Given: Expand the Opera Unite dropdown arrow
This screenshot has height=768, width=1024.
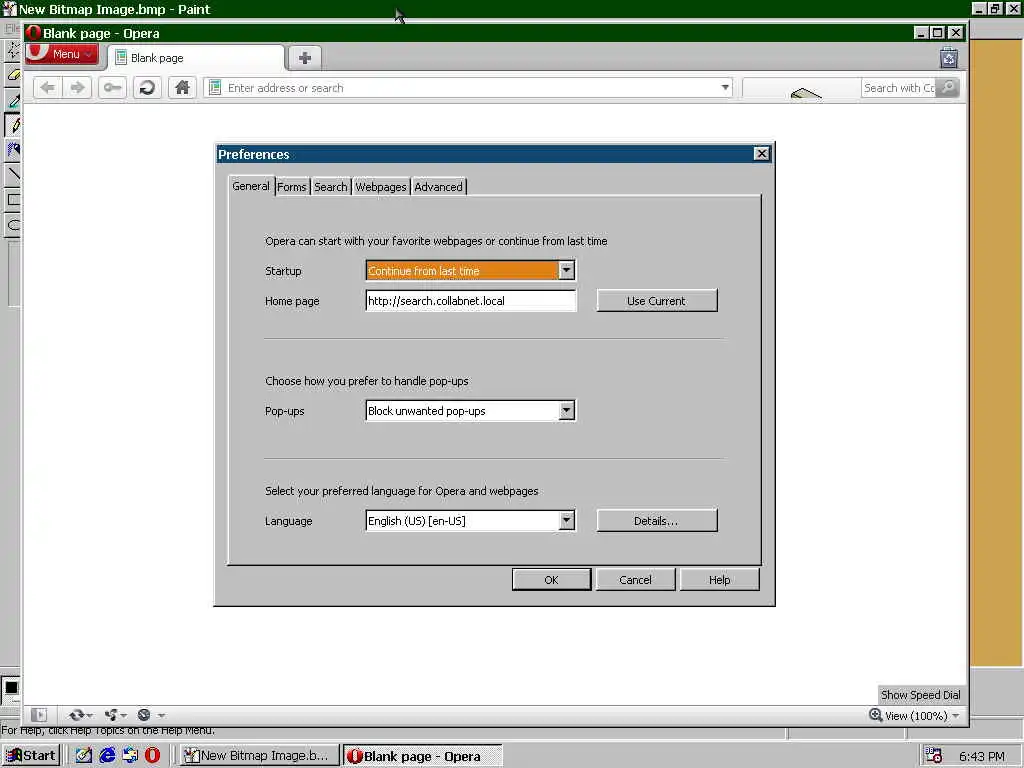Looking at the screenshot, I should pyautogui.click(x=124, y=716).
